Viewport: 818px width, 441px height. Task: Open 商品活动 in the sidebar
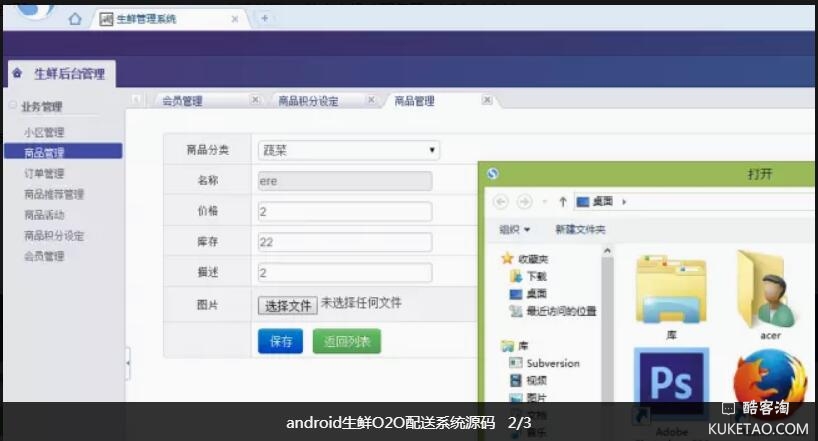44,214
